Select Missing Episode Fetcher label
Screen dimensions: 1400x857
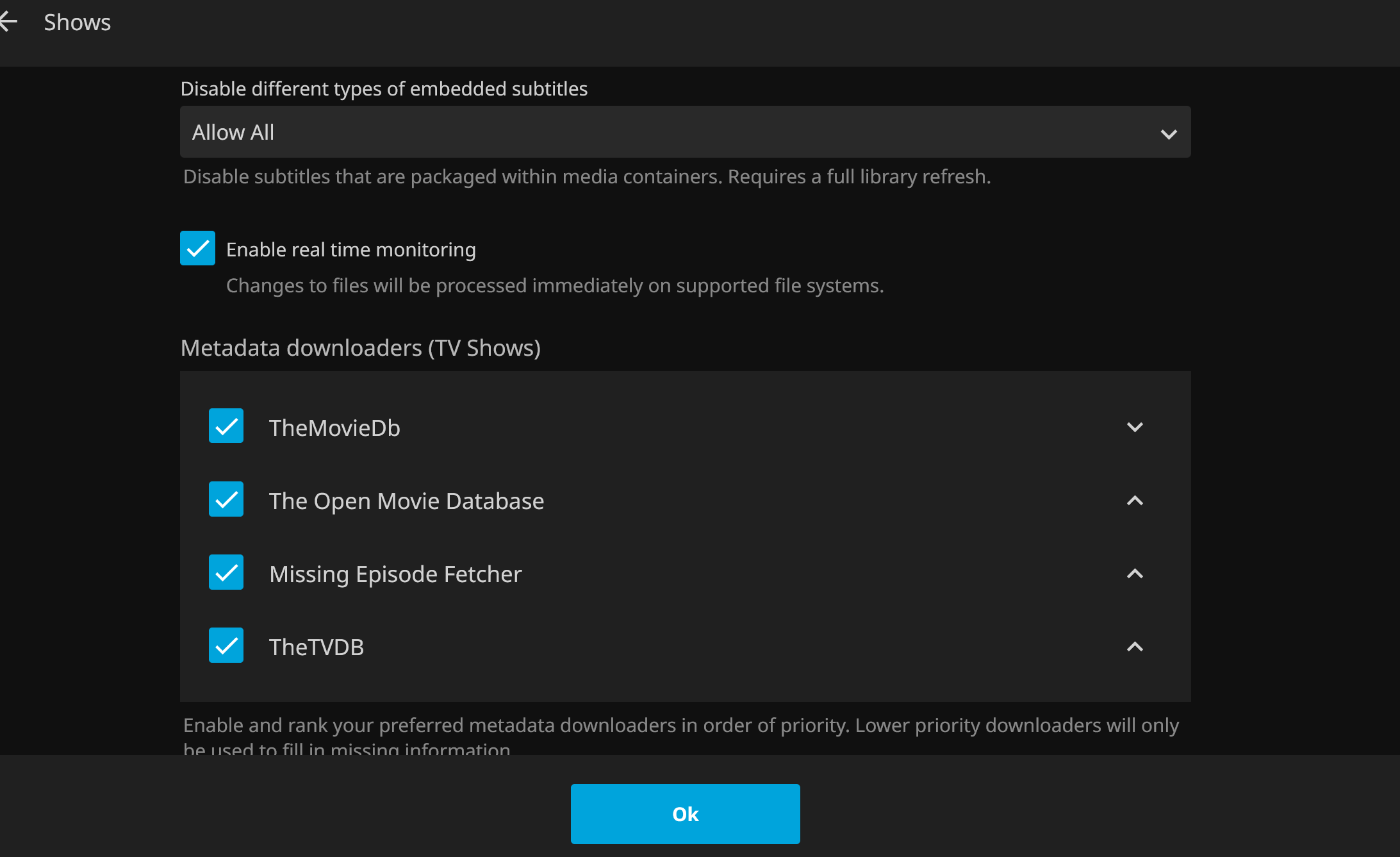coord(395,574)
